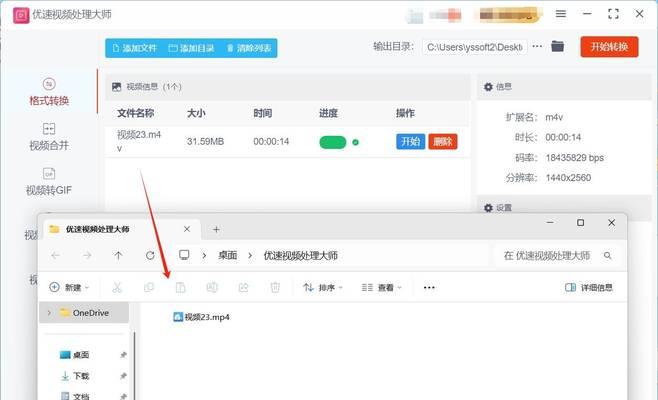Select 格式转换 in the left sidebar

coord(49,92)
